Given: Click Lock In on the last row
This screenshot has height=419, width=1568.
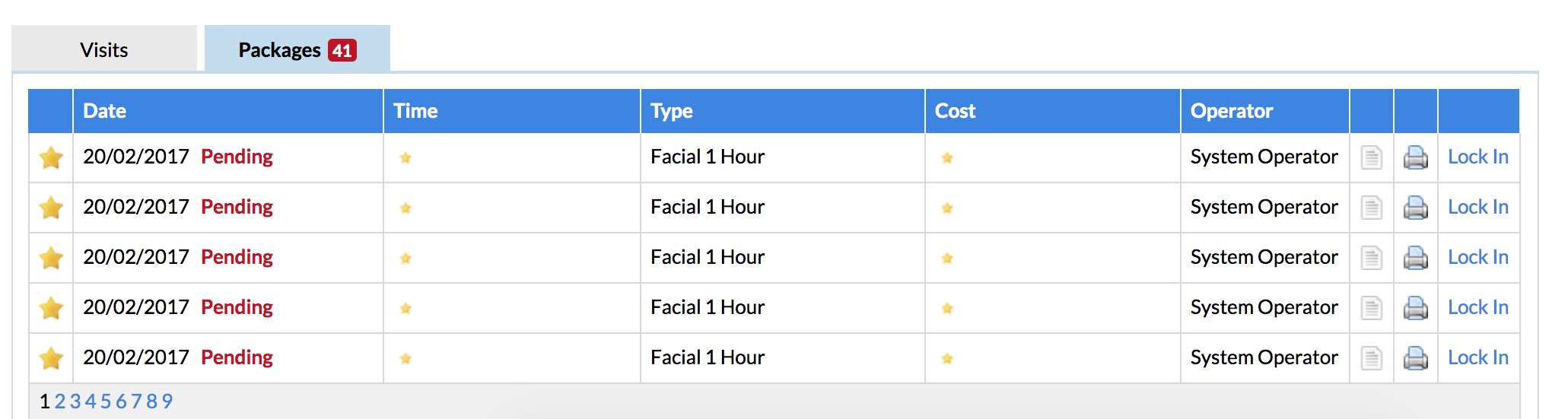Looking at the screenshot, I should pos(1477,357).
